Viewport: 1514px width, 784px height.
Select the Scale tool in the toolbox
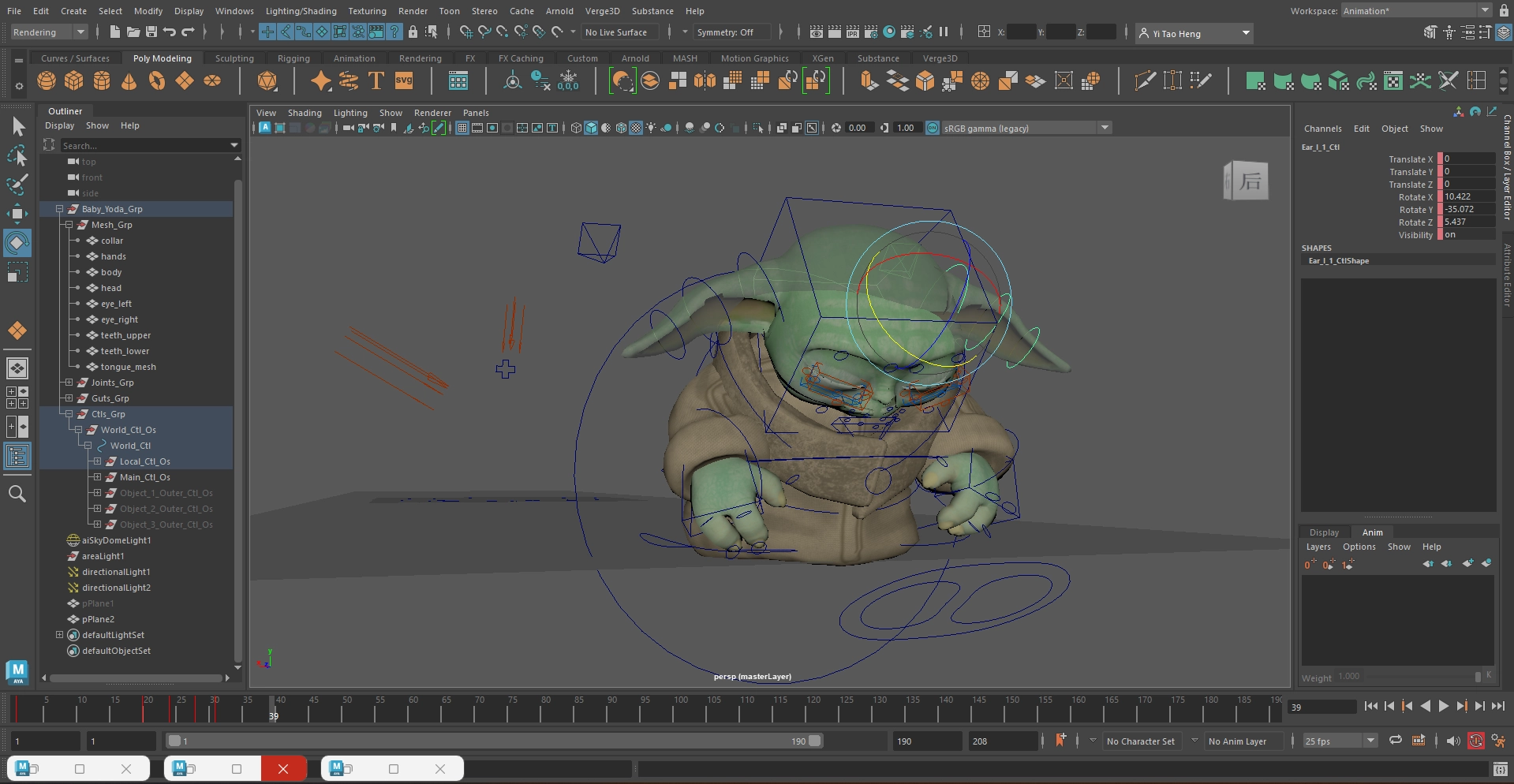click(x=17, y=273)
